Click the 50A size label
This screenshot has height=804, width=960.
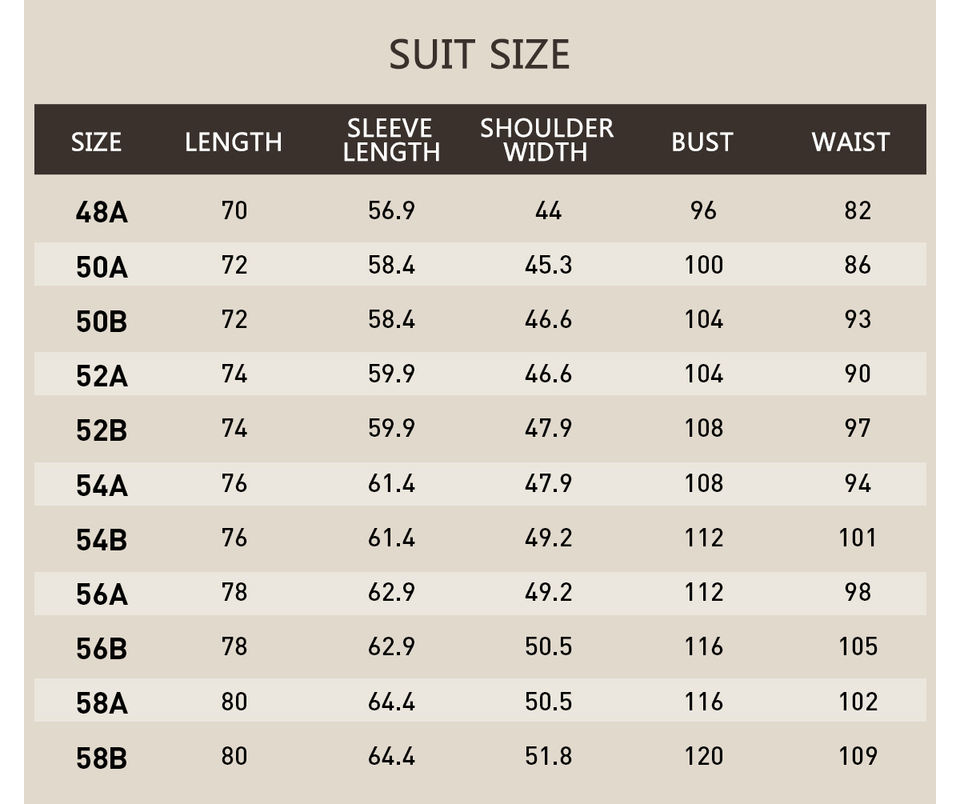[101, 267]
